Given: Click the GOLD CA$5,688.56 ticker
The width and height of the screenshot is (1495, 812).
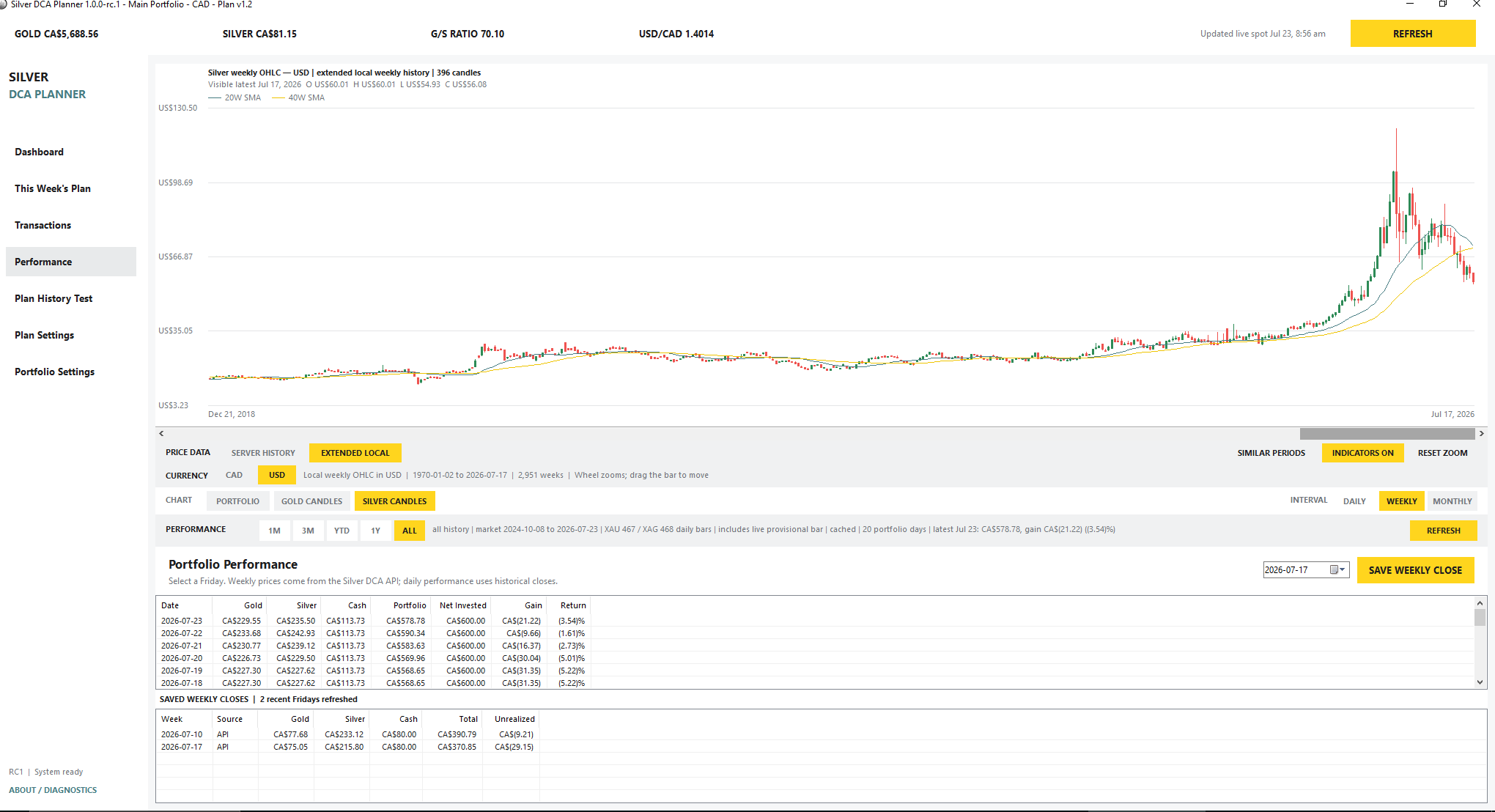Looking at the screenshot, I should (56, 34).
